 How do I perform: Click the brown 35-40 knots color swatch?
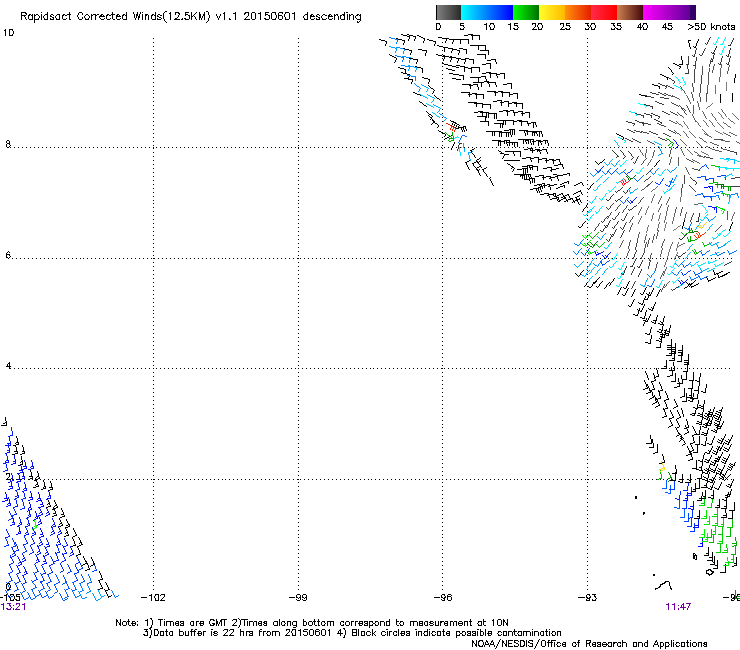click(x=630, y=12)
